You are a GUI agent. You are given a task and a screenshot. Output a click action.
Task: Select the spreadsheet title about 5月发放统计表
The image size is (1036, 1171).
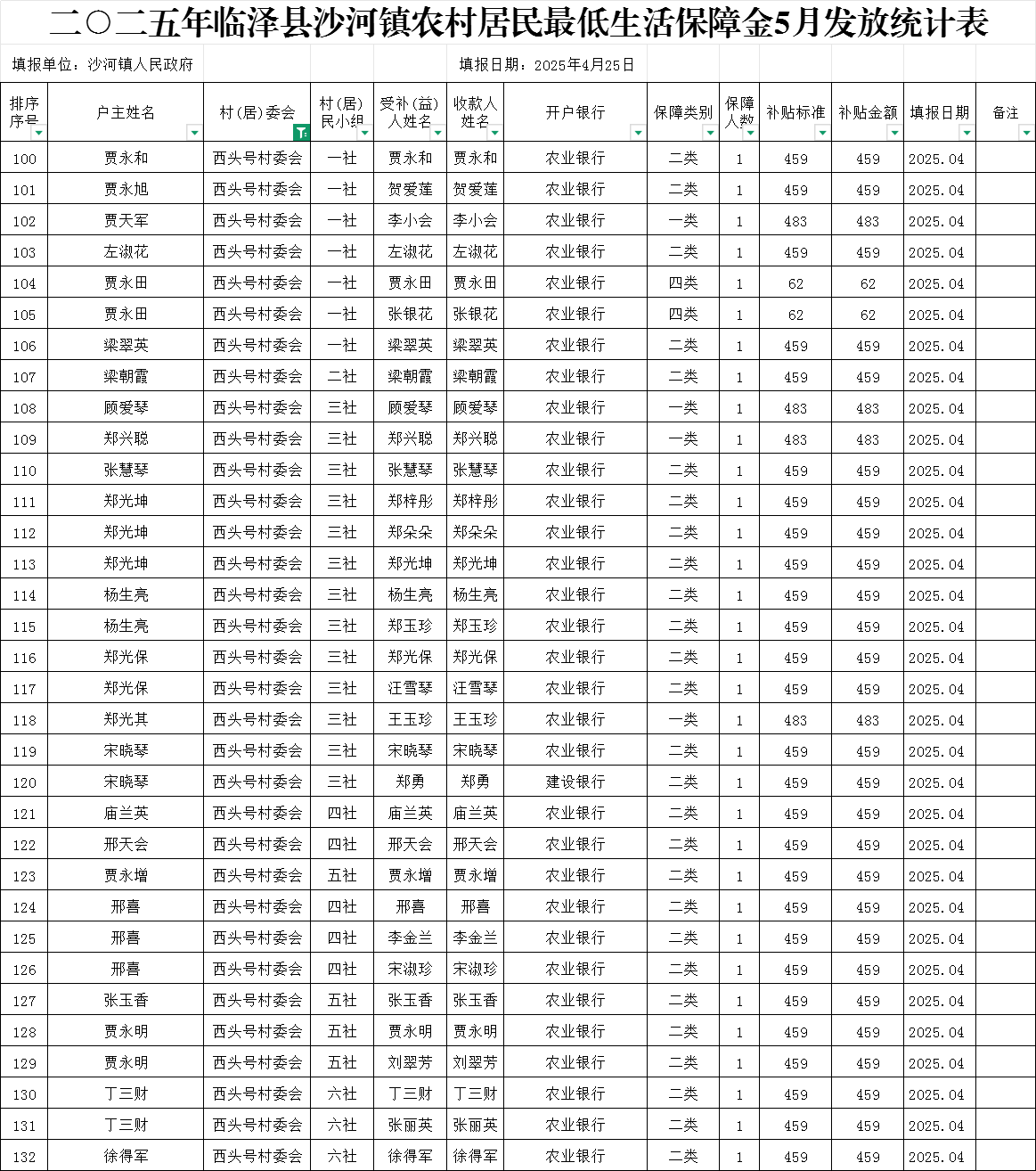[518, 22]
